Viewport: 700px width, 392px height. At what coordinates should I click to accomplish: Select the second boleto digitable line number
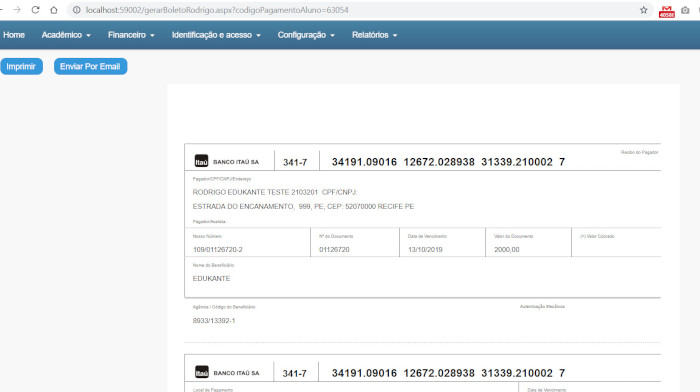click(448, 373)
